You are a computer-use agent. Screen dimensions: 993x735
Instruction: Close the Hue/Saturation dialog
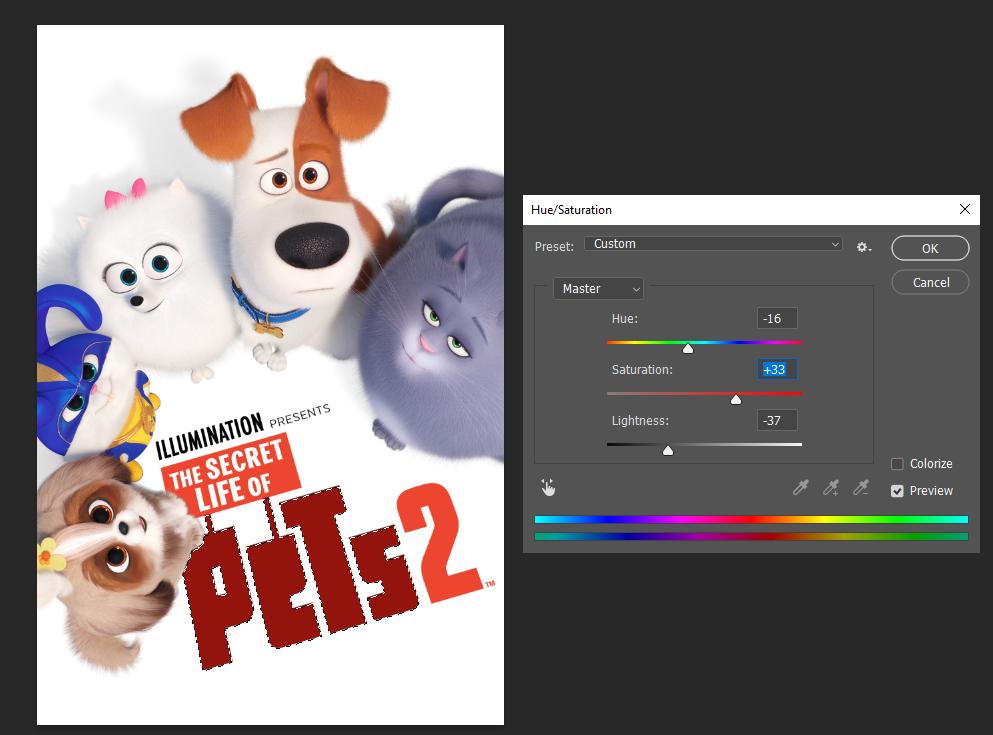(x=965, y=209)
